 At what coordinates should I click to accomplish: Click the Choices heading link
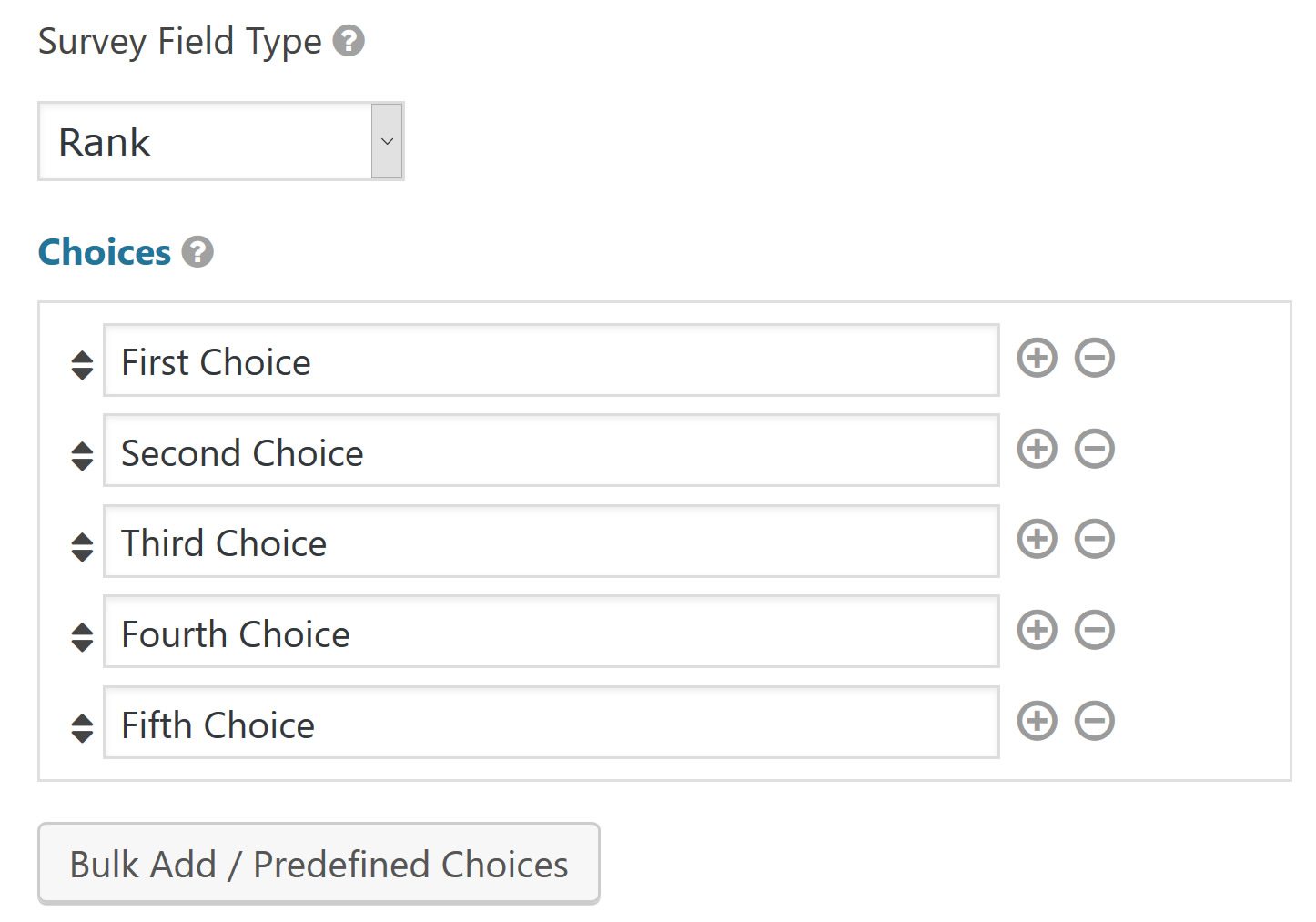point(105,252)
